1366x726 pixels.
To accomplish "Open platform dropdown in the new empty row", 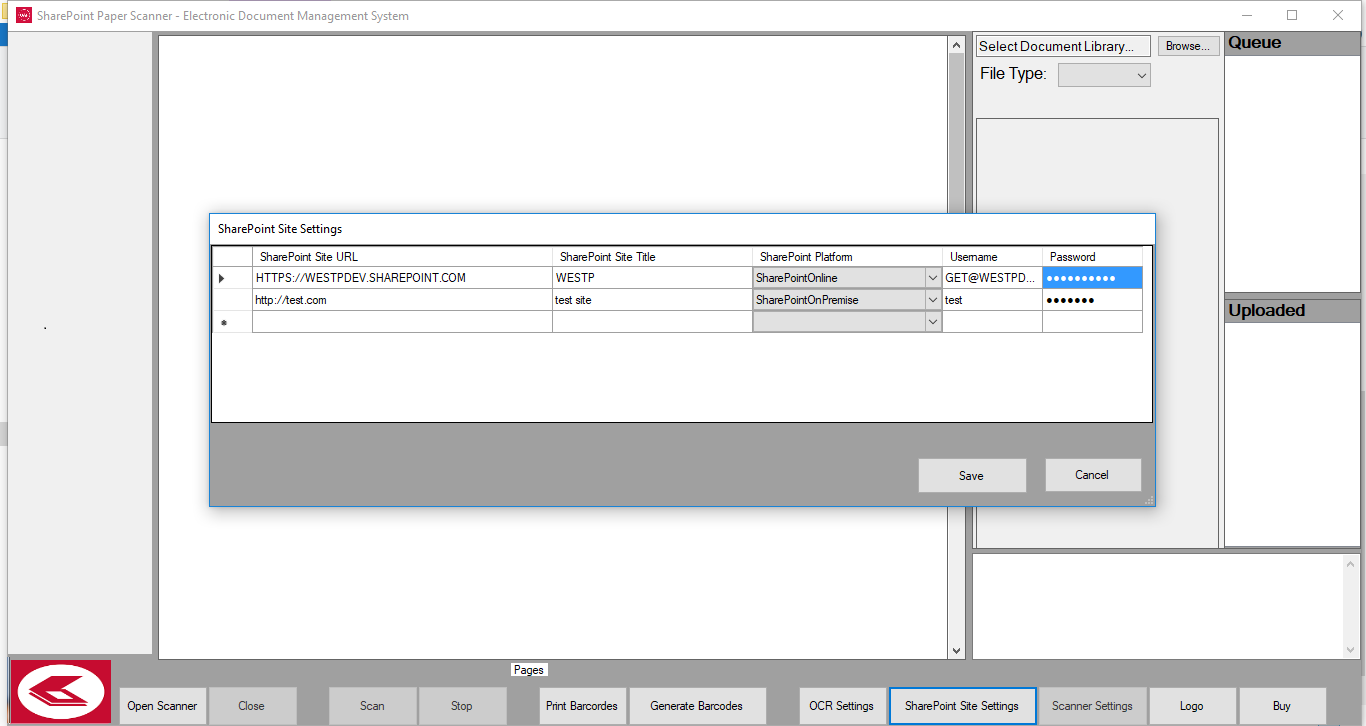I will click(x=933, y=322).
